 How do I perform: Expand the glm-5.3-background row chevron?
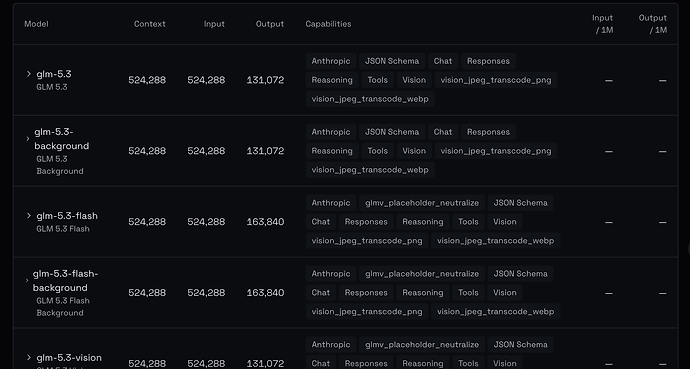coord(28,139)
